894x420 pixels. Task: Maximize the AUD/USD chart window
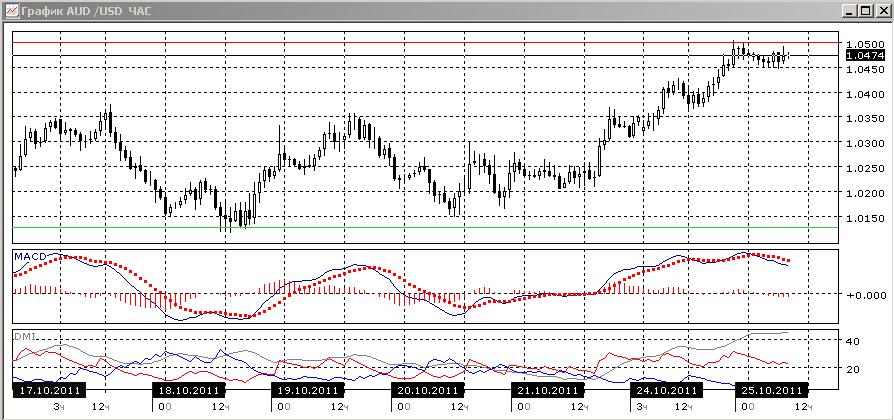[x=866, y=11]
